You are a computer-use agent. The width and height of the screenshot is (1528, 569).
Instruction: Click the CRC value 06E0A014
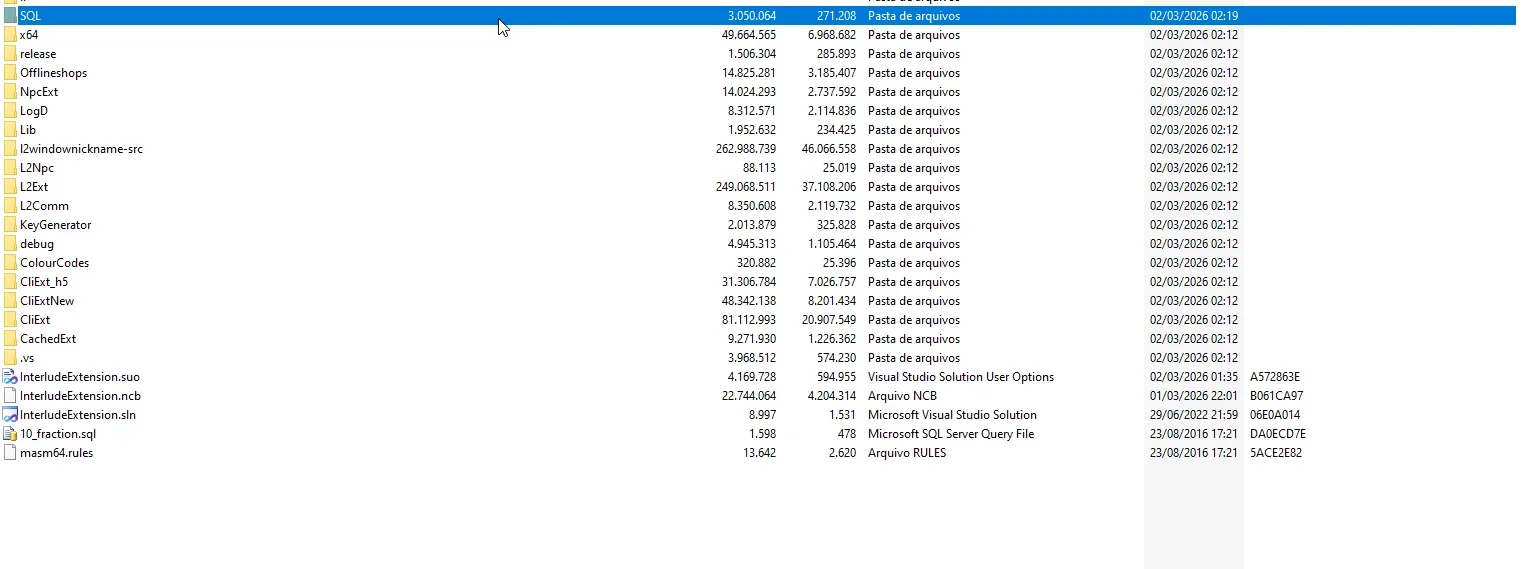point(1275,415)
